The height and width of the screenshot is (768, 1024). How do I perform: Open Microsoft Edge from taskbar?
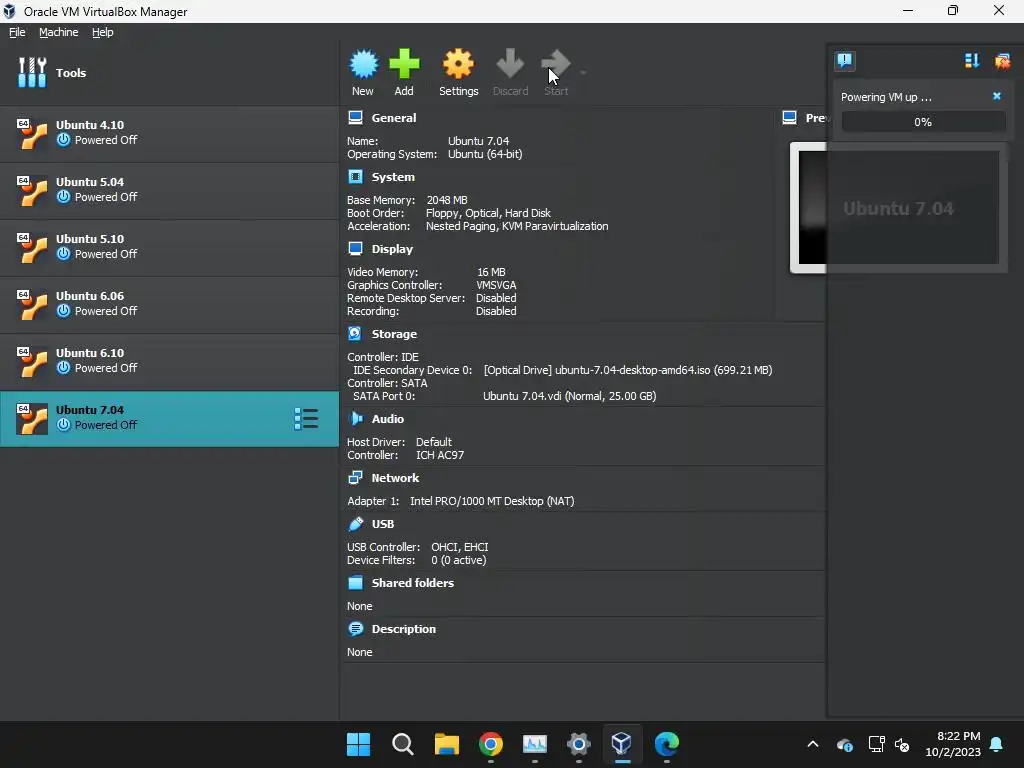pyautogui.click(x=666, y=744)
